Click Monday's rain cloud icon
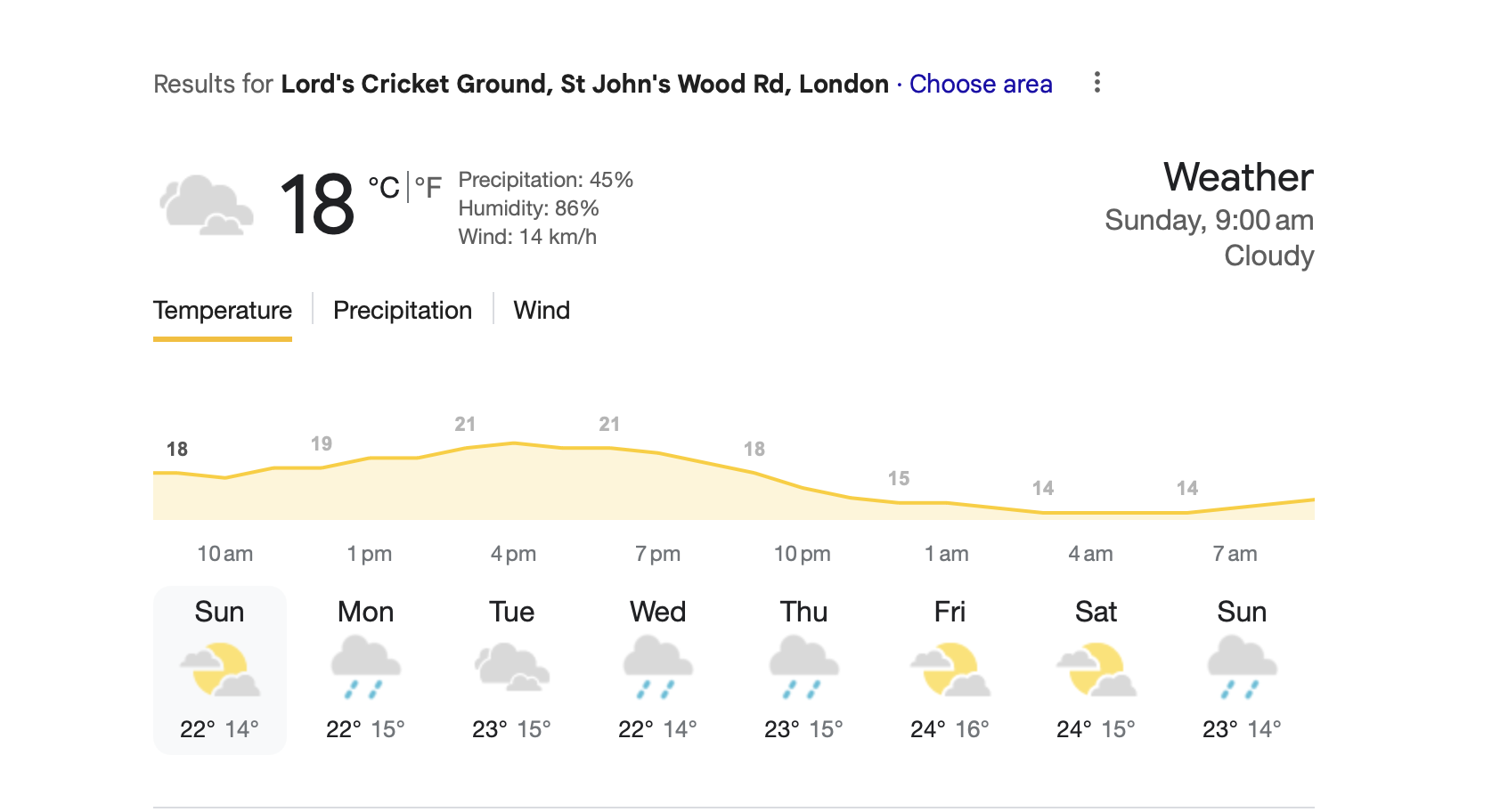The height and width of the screenshot is (812, 1500). tap(365, 667)
